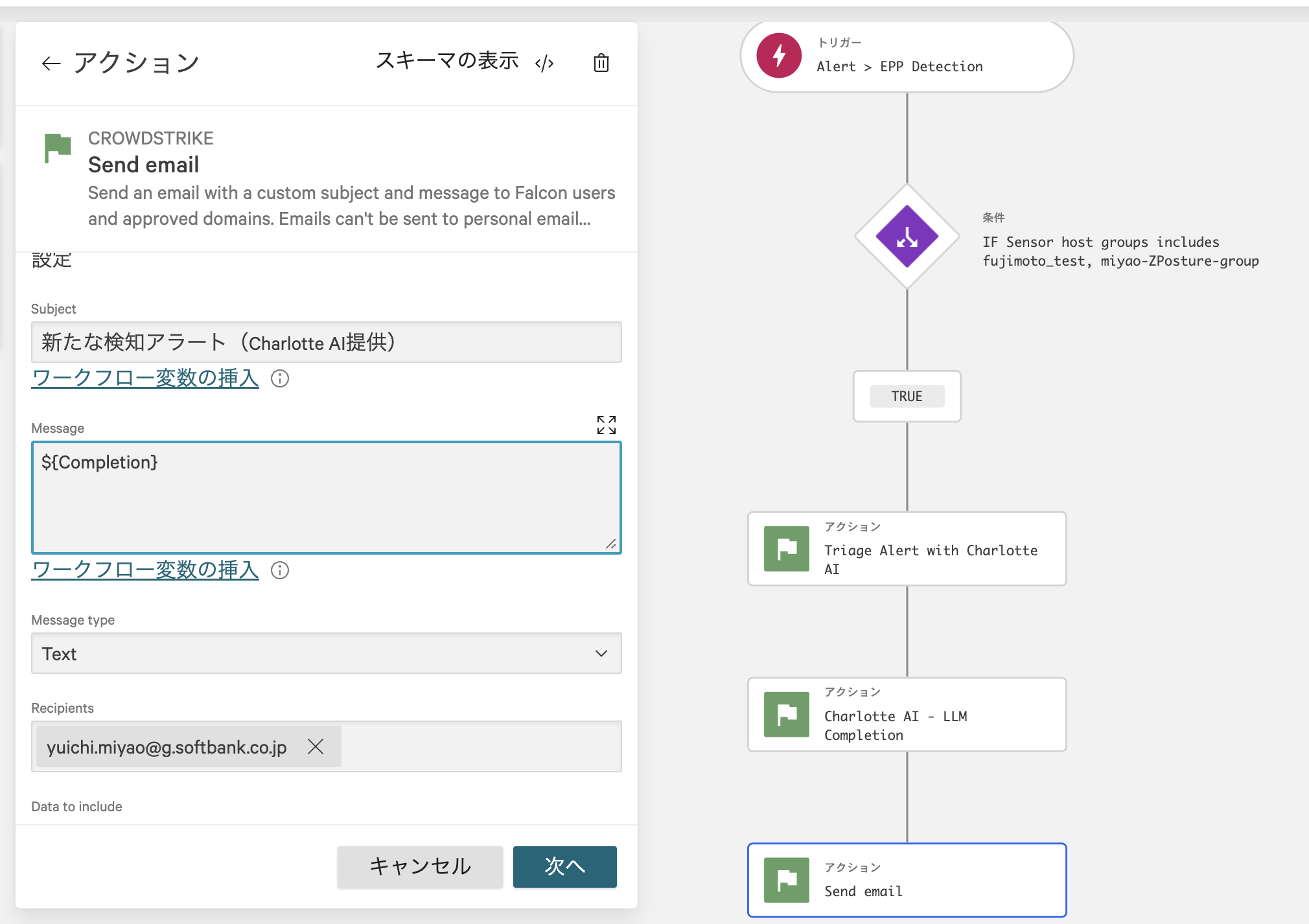This screenshot has width=1309, height=924.
Task: Click the green flag Send email header icon
Action: coord(58,148)
